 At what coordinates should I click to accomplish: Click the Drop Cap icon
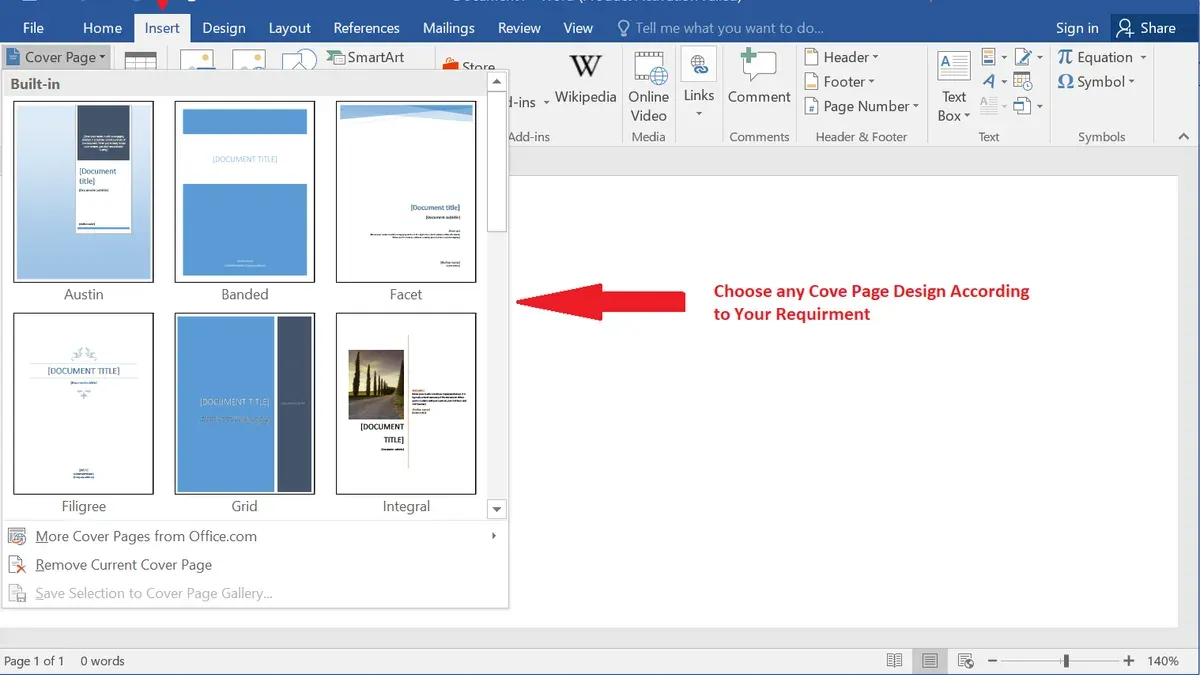point(988,106)
